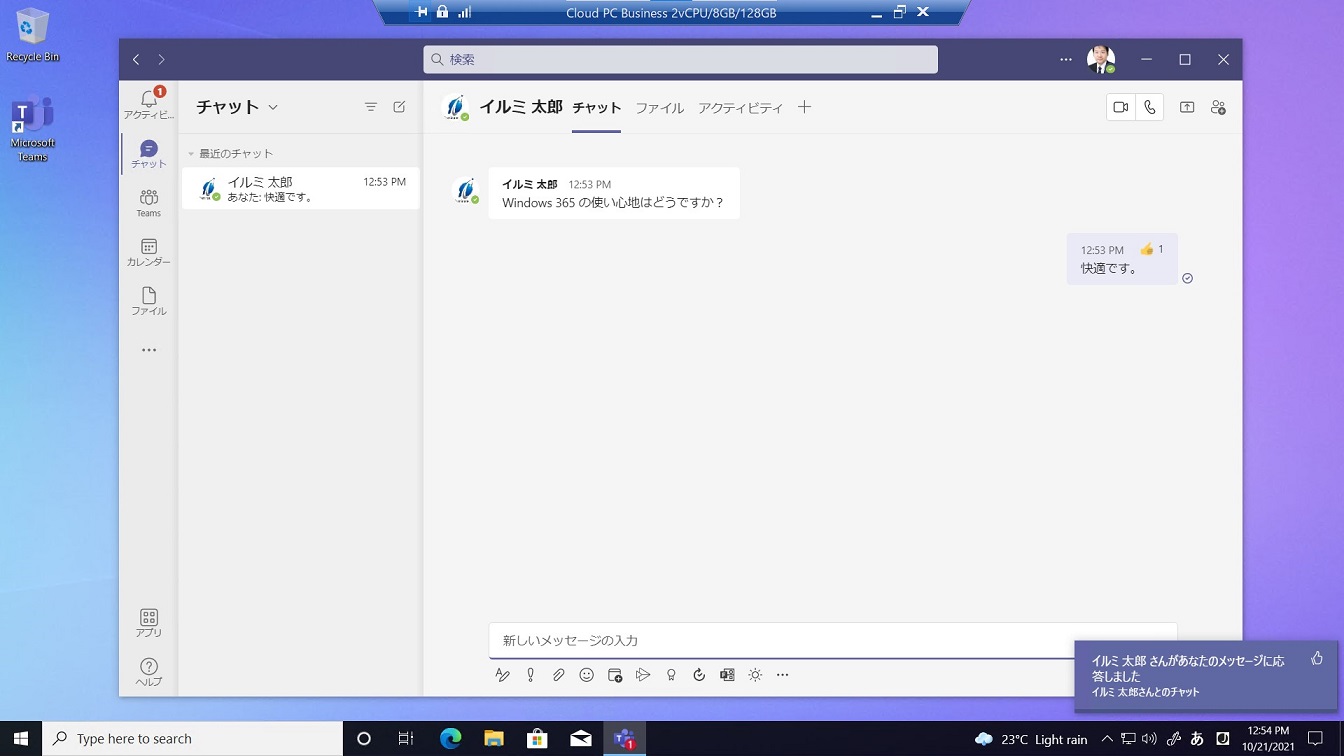
Task: Set delivery options with the exclamation icon
Action: point(531,675)
